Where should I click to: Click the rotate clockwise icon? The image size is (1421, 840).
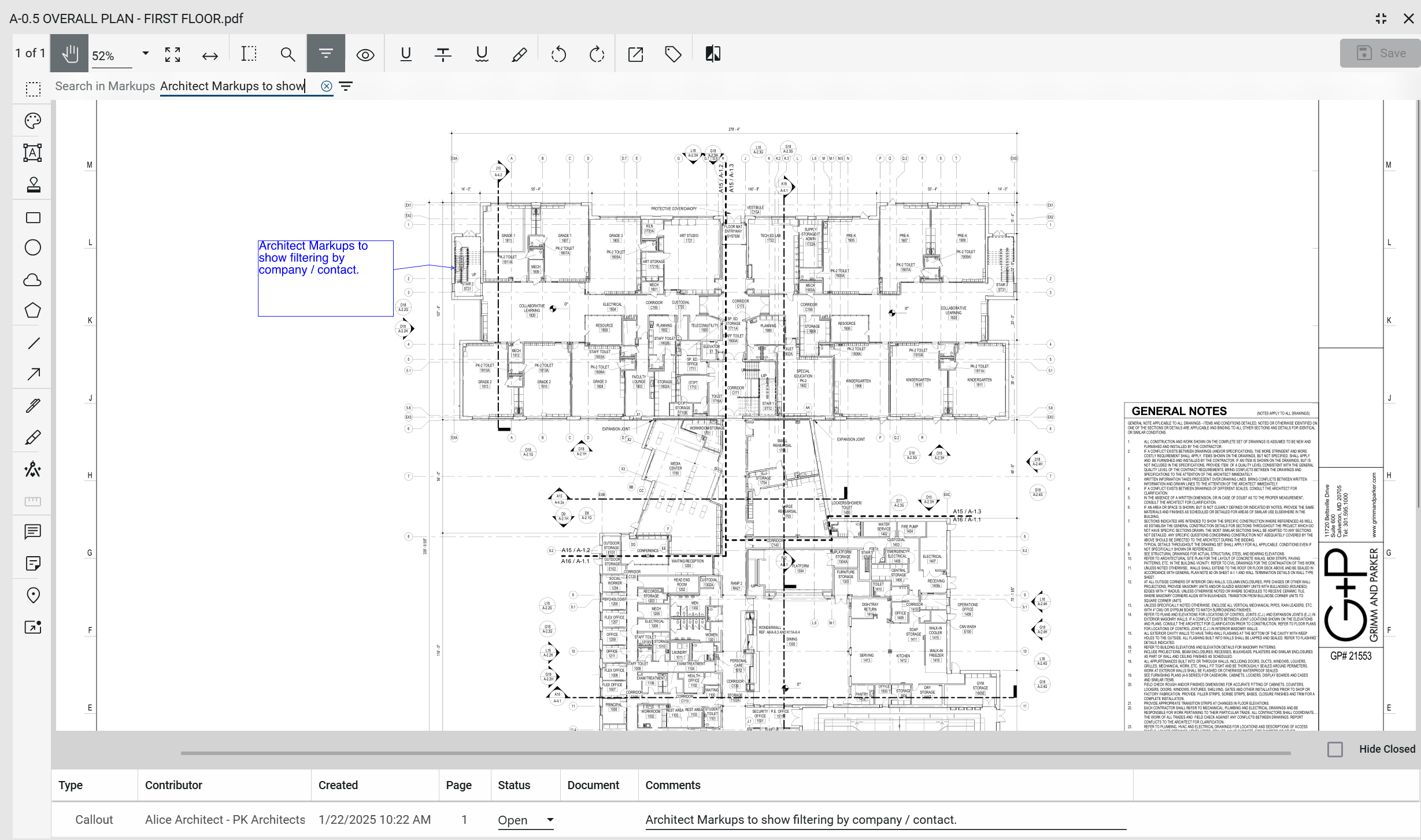coord(596,54)
